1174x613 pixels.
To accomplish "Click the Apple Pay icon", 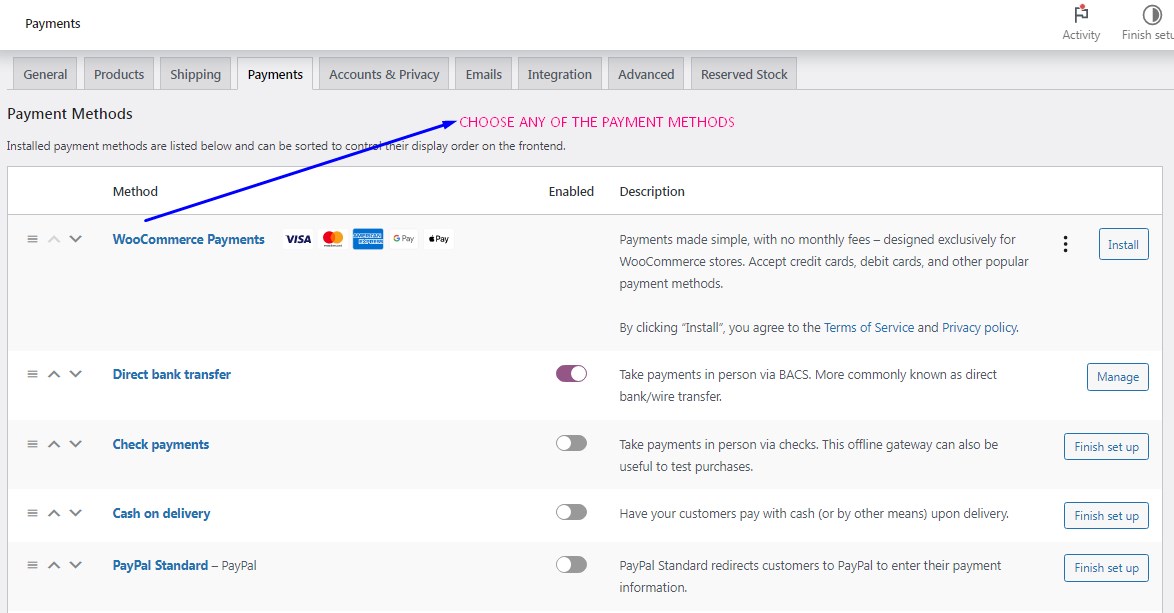I will point(437,239).
